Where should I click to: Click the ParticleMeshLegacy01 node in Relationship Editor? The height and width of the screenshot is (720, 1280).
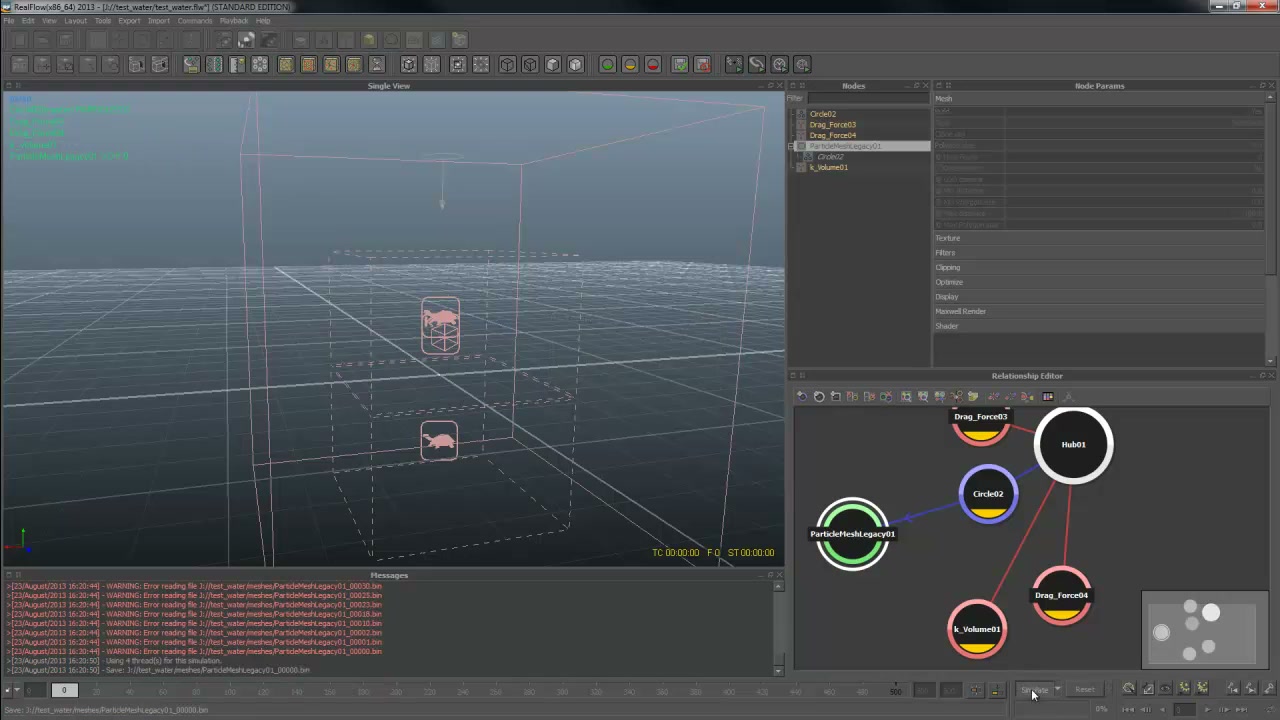click(x=852, y=534)
